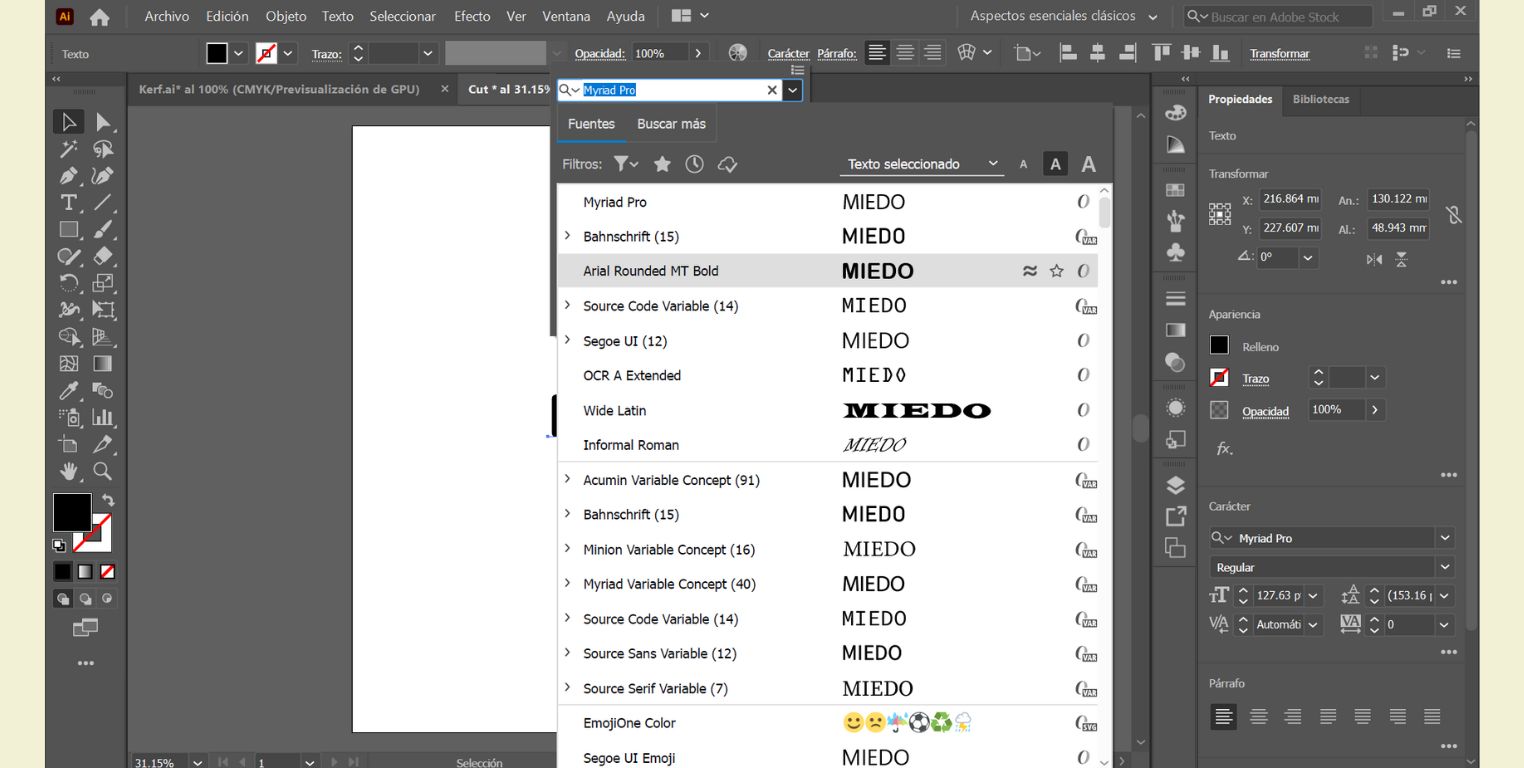Right align text in control bar
The height and width of the screenshot is (768, 1524).
933,53
